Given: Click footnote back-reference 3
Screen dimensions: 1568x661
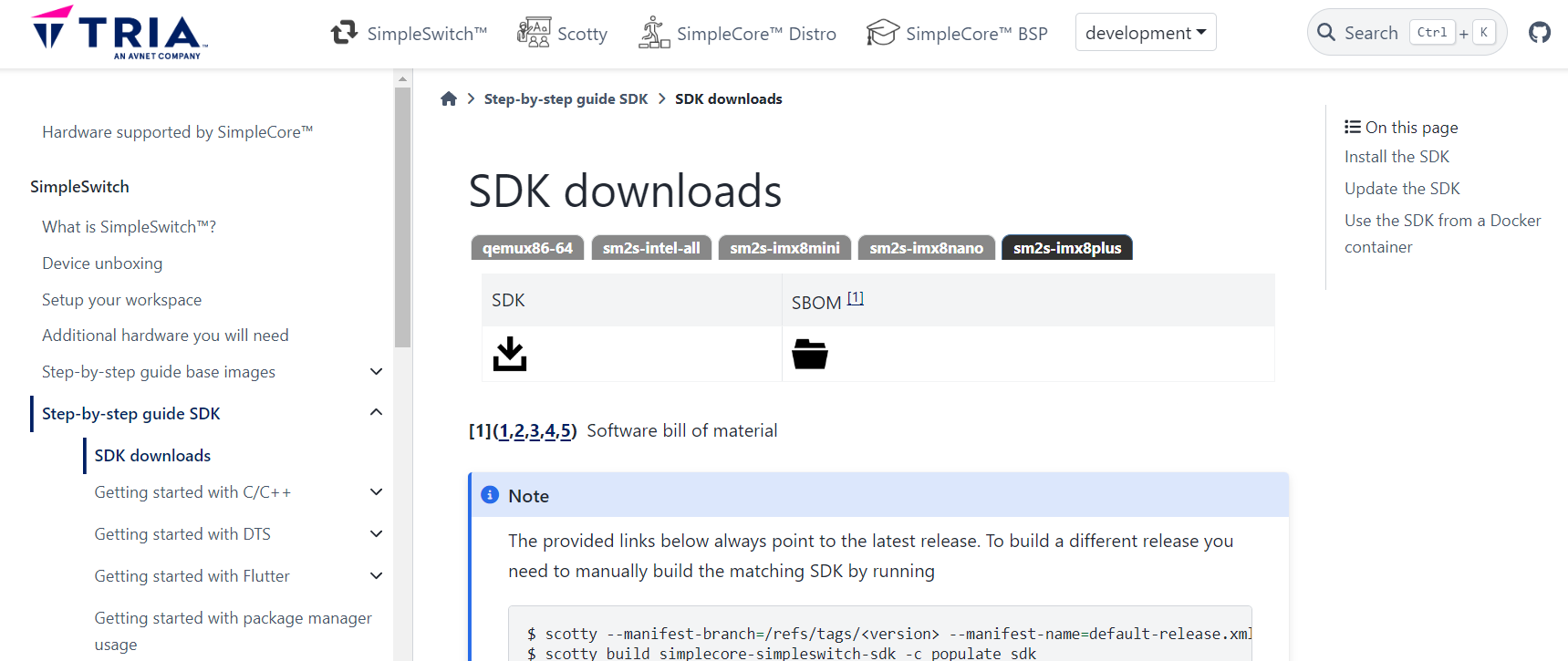Looking at the screenshot, I should 535,430.
